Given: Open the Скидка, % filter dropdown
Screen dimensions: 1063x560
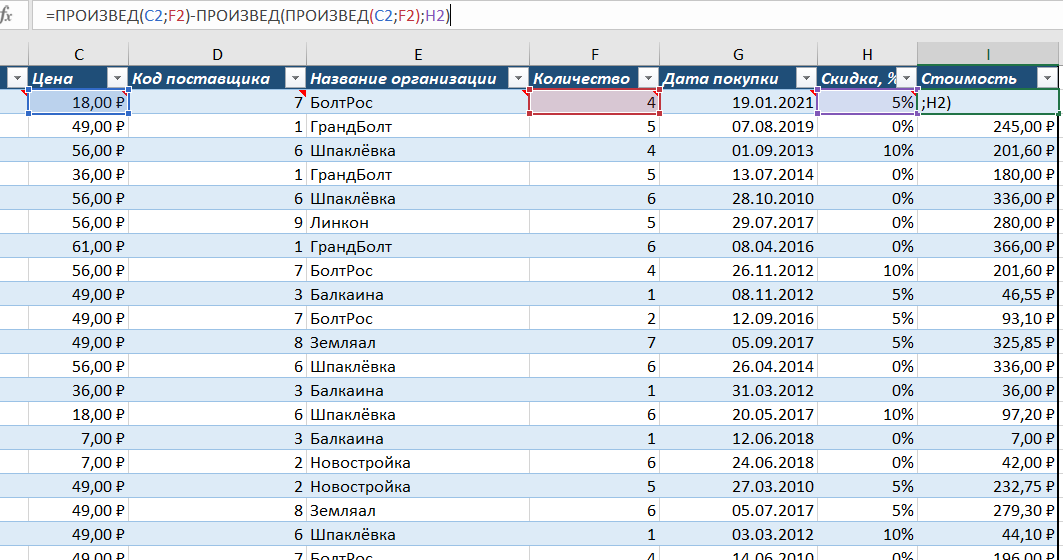Looking at the screenshot, I should point(906,78).
